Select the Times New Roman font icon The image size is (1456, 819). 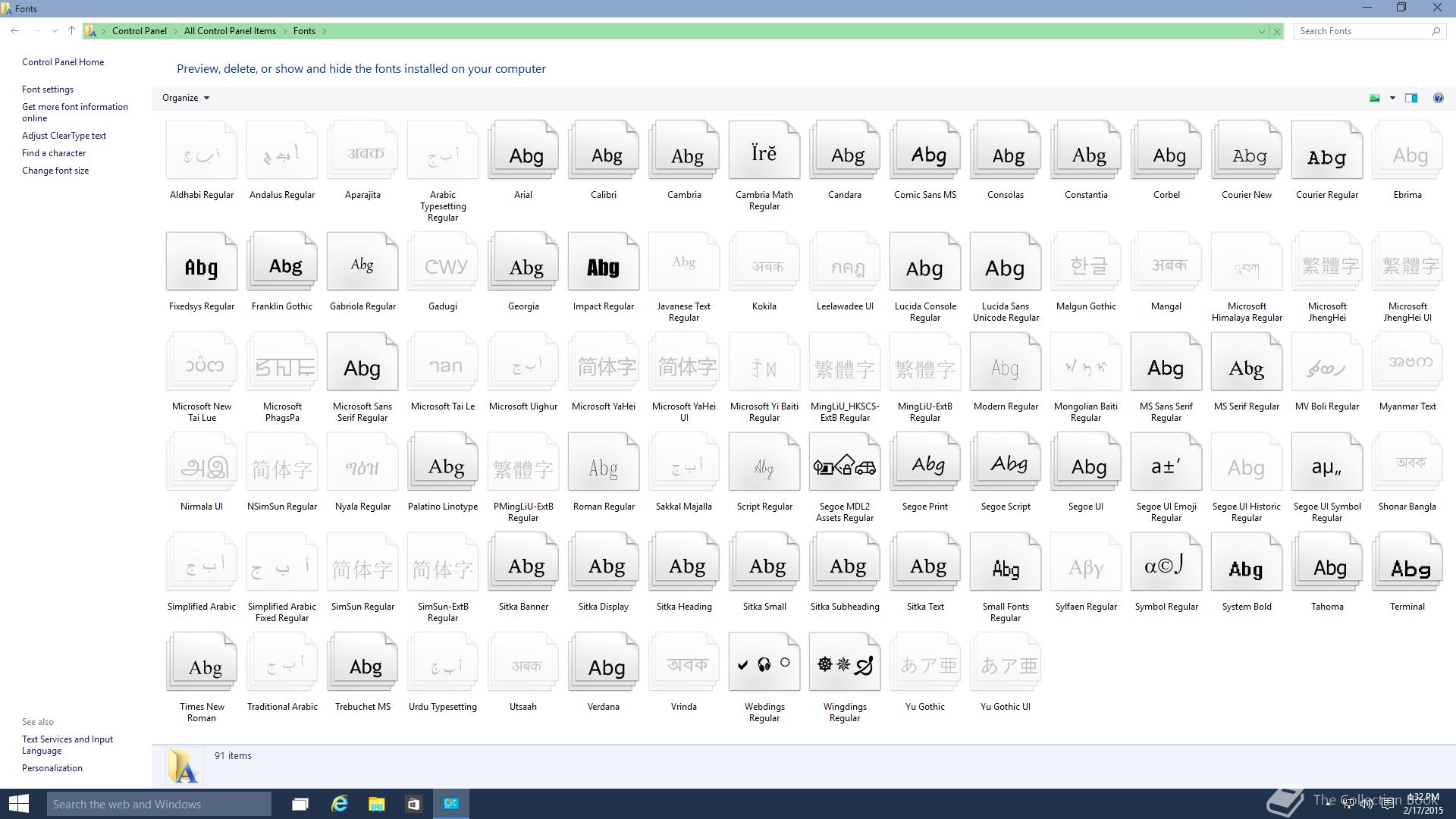(202, 662)
